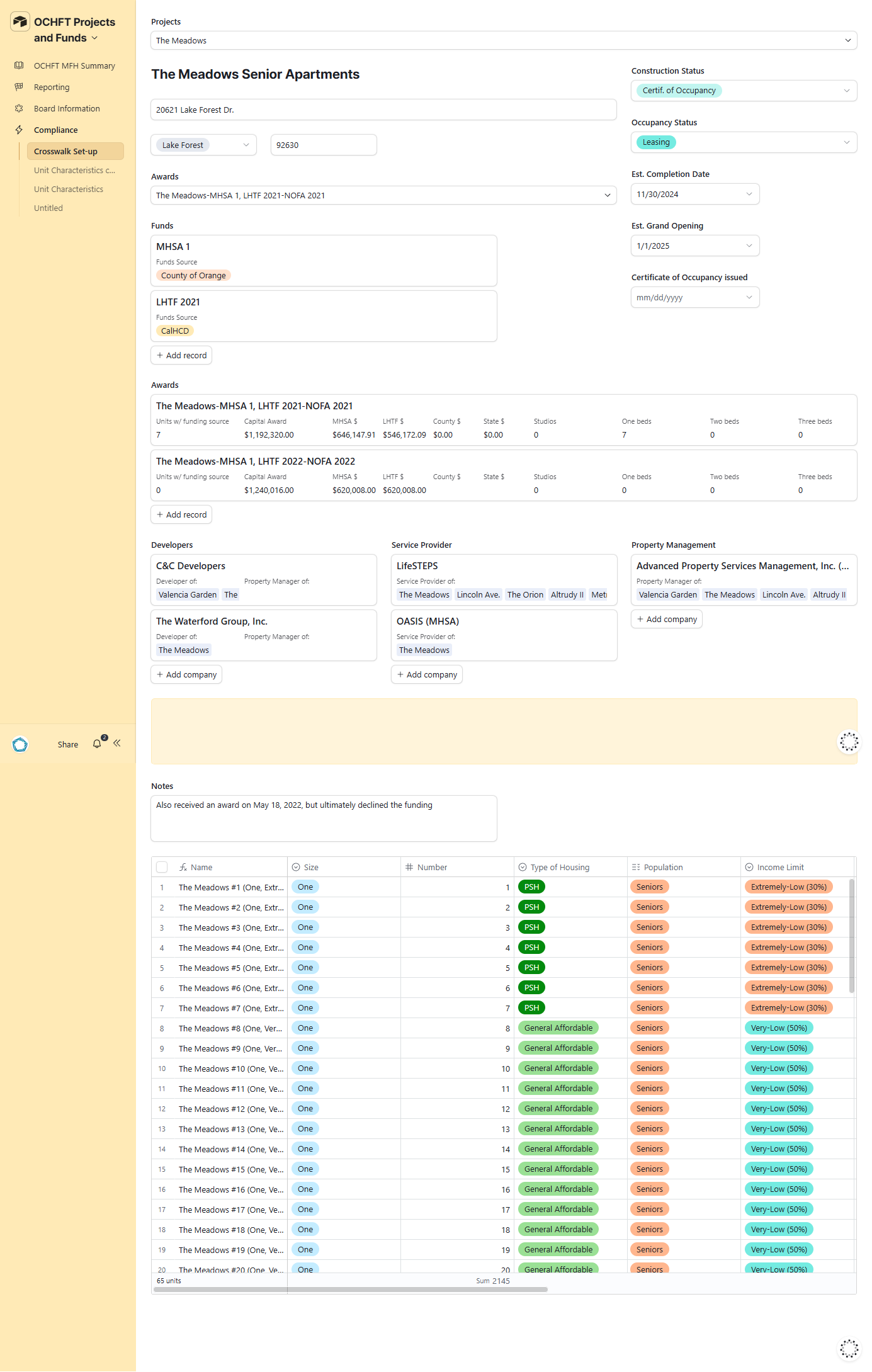
Task: Click the OCHFT Projects box logo icon
Action: pyautogui.click(x=20, y=22)
